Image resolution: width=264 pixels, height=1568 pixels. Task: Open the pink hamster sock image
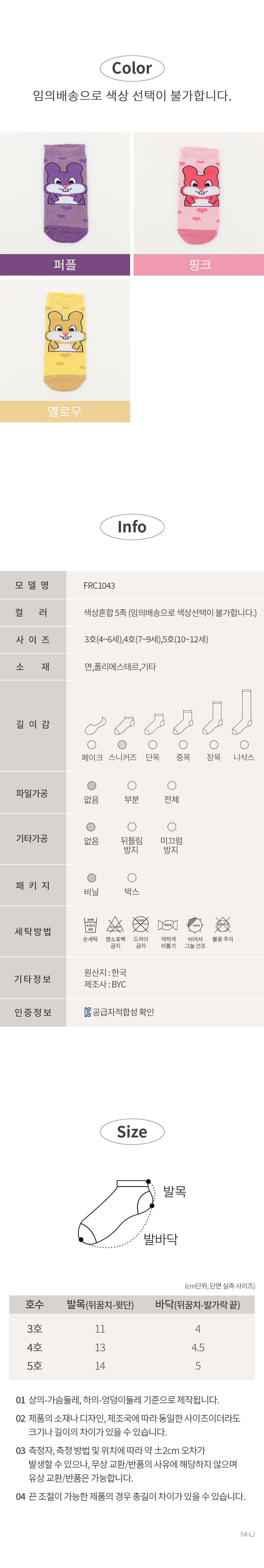[199, 193]
